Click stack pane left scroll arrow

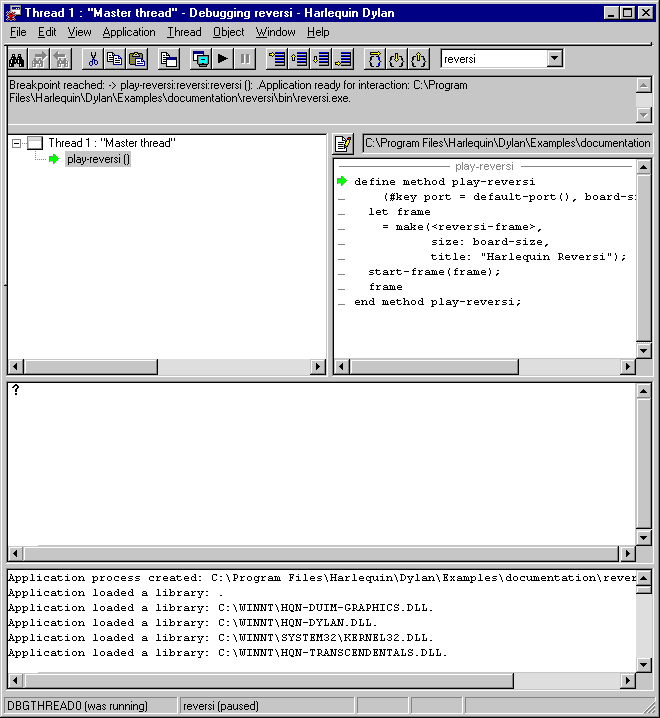[16, 366]
